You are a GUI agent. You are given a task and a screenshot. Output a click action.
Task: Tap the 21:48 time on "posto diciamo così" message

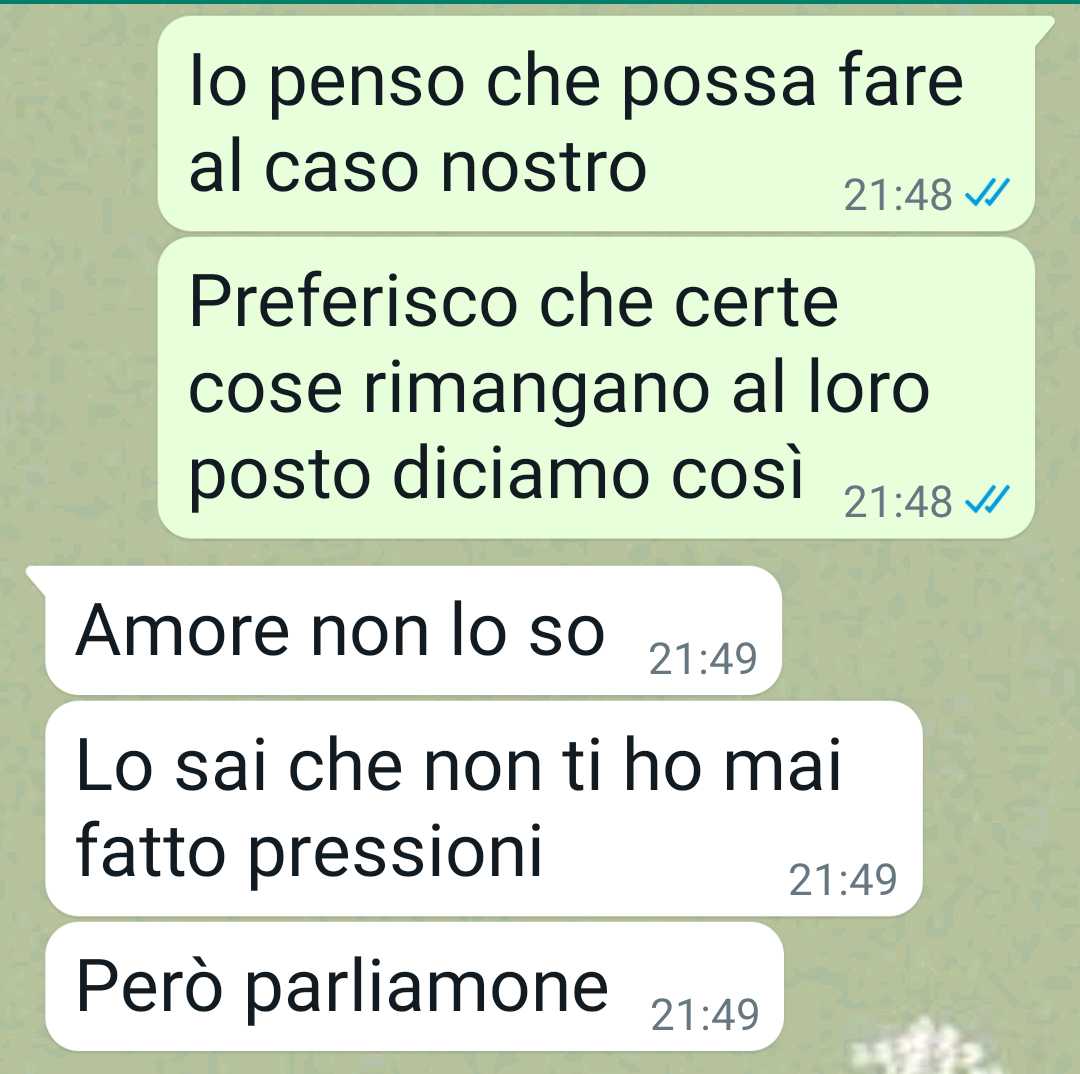tap(897, 502)
